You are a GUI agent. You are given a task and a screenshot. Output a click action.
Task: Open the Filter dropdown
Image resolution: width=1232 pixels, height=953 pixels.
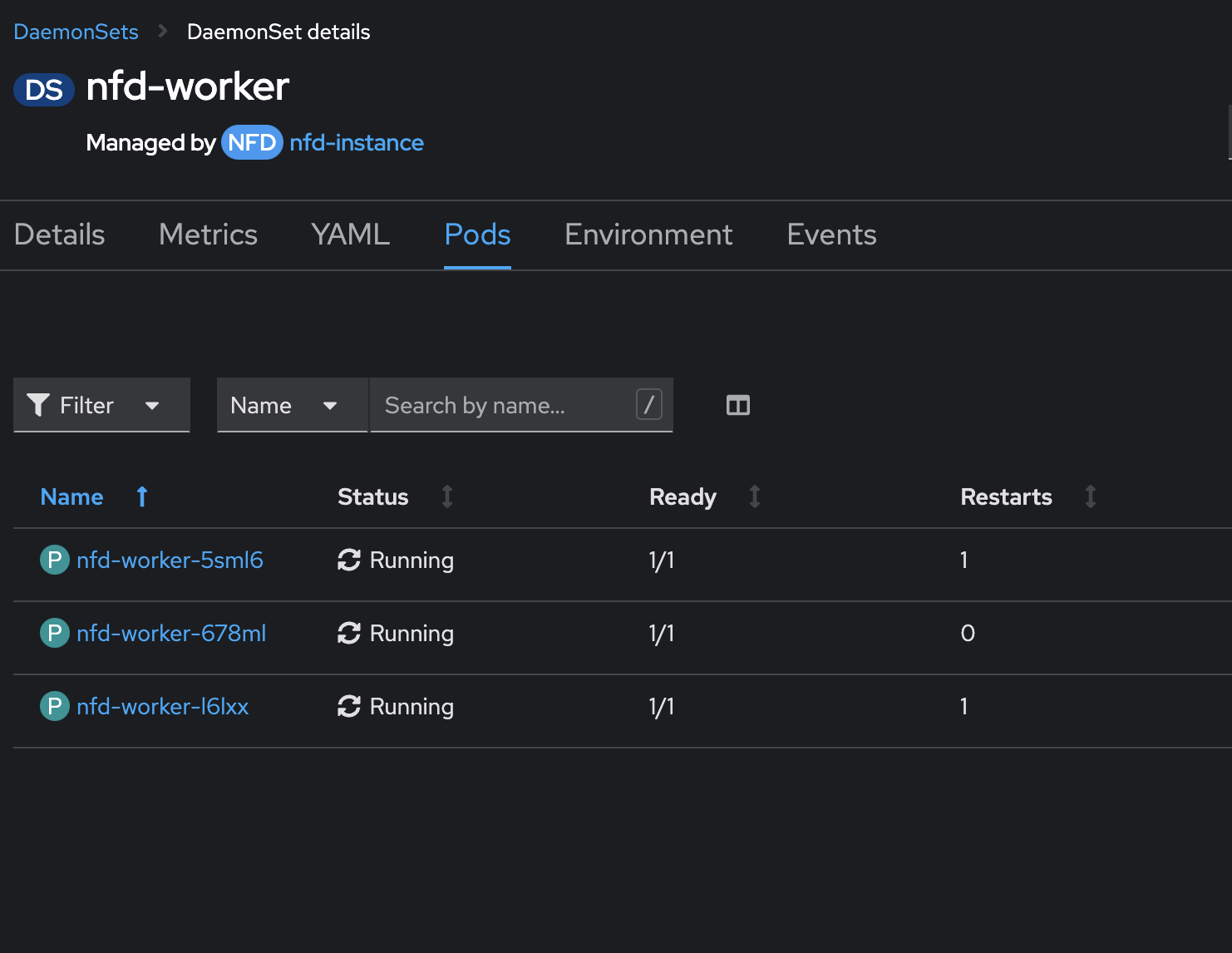(x=101, y=405)
